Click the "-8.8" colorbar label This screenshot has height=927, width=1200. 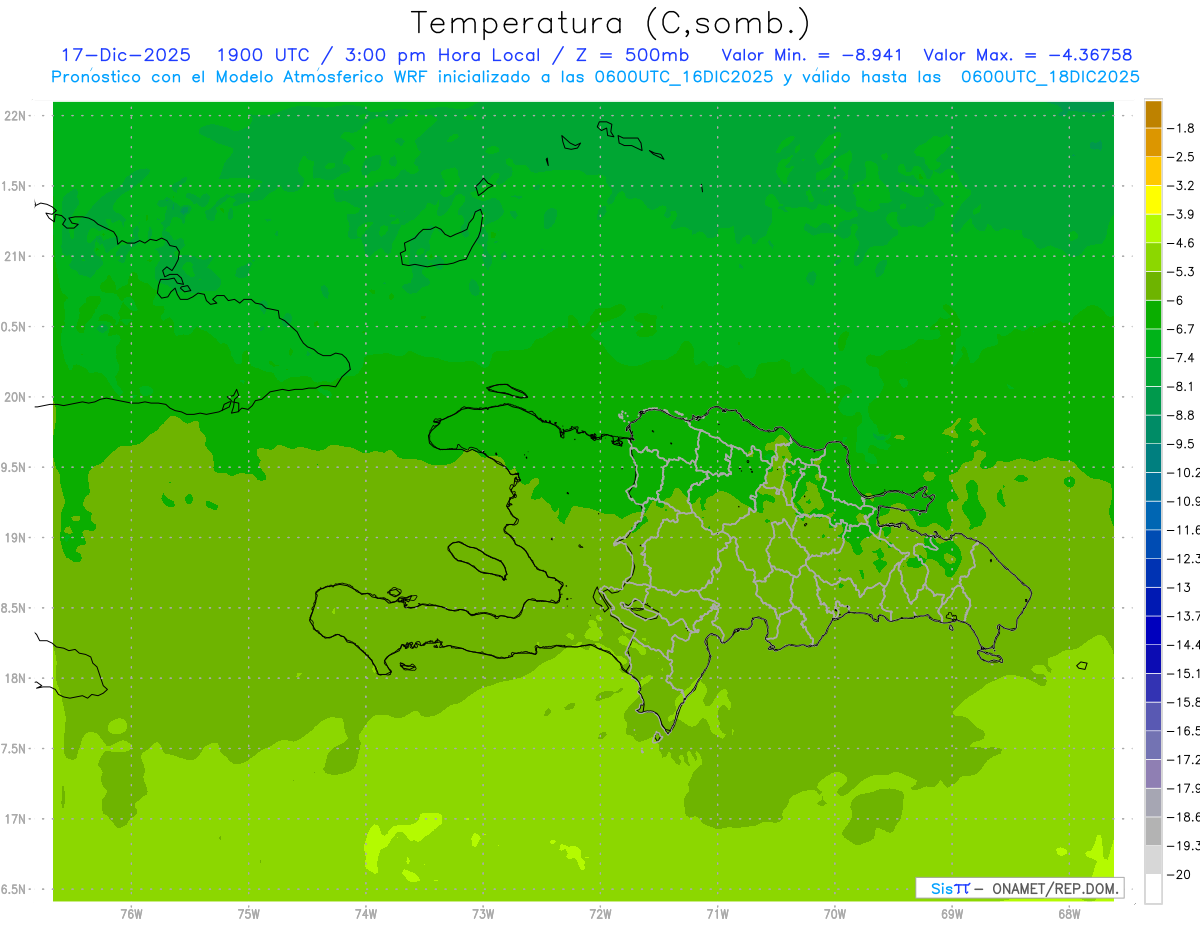(x=1183, y=415)
